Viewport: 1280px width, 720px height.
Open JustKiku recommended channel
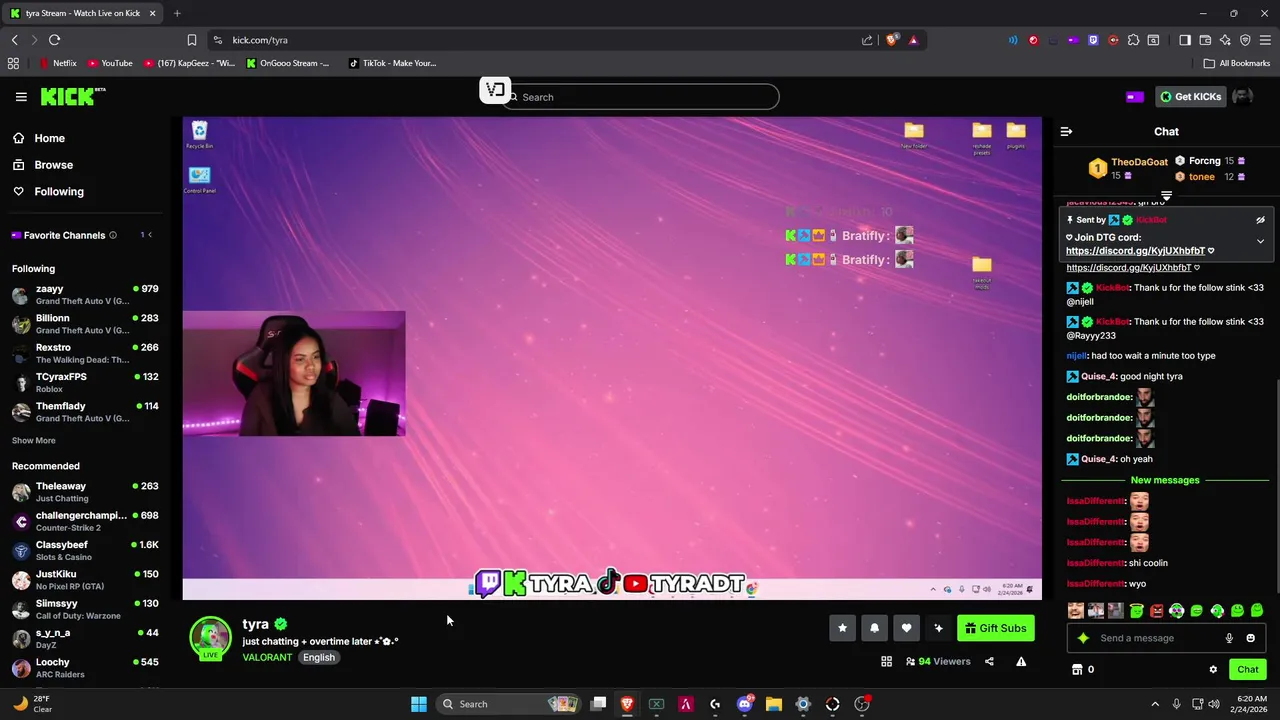pos(85,580)
